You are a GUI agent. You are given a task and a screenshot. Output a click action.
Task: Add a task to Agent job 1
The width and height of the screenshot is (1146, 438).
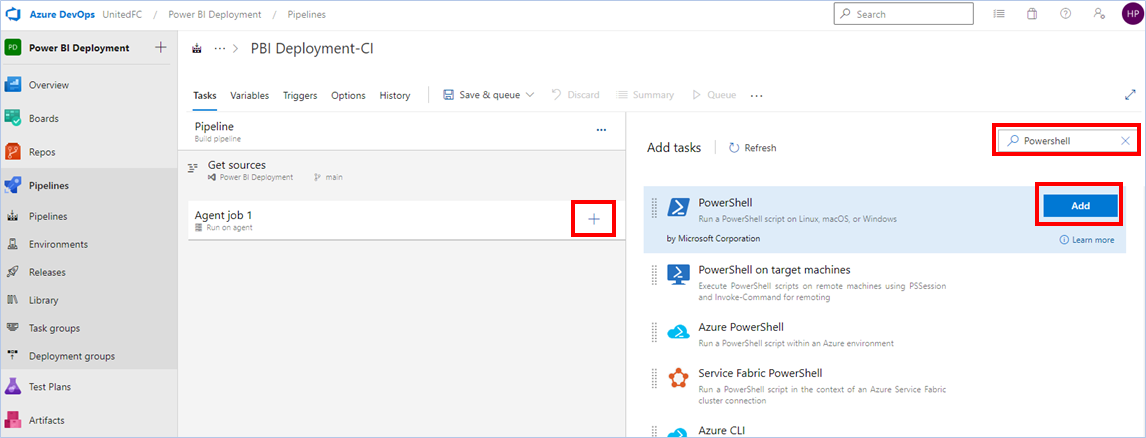coord(593,219)
